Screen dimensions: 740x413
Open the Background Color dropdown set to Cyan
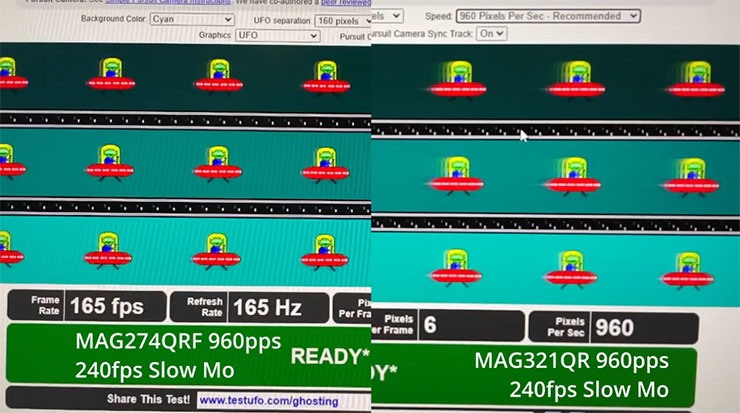192,19
